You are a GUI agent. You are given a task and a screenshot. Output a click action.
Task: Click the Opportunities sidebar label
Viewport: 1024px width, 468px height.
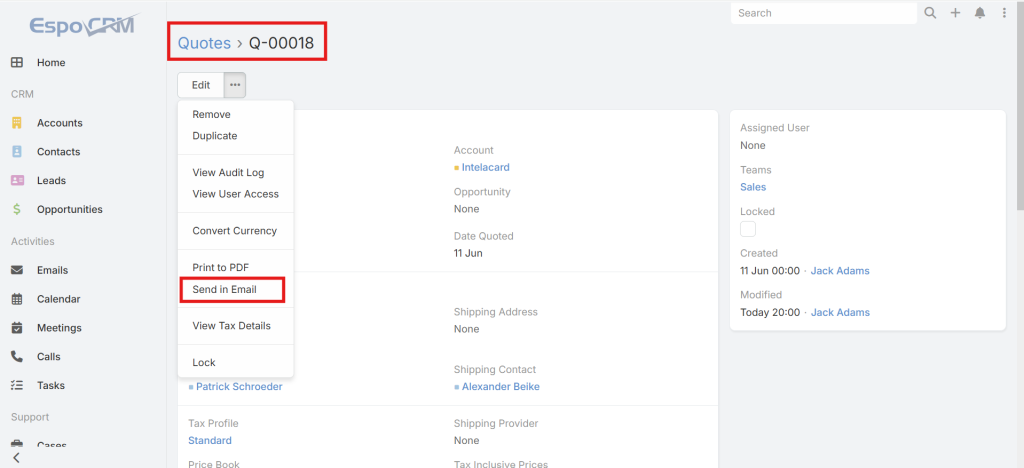(x=70, y=210)
